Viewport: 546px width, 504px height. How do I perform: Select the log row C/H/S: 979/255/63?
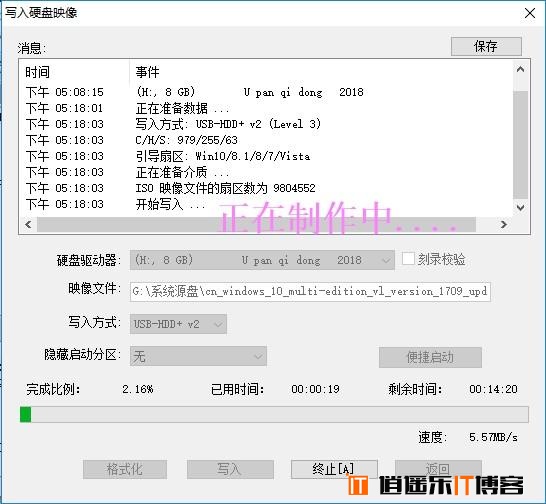pyautogui.click(x=266, y=140)
